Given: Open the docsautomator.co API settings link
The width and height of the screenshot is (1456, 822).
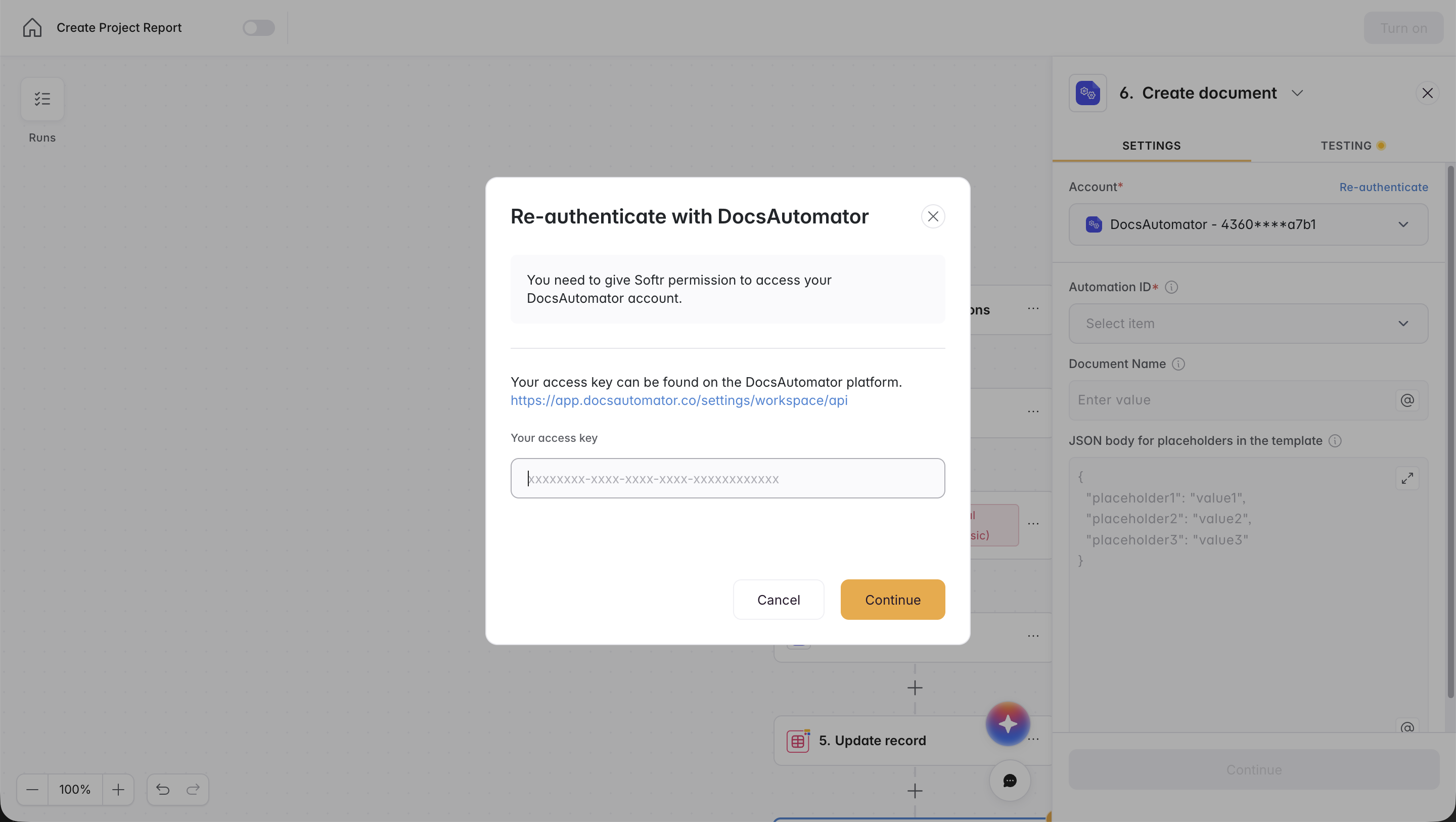Looking at the screenshot, I should tap(678, 400).
